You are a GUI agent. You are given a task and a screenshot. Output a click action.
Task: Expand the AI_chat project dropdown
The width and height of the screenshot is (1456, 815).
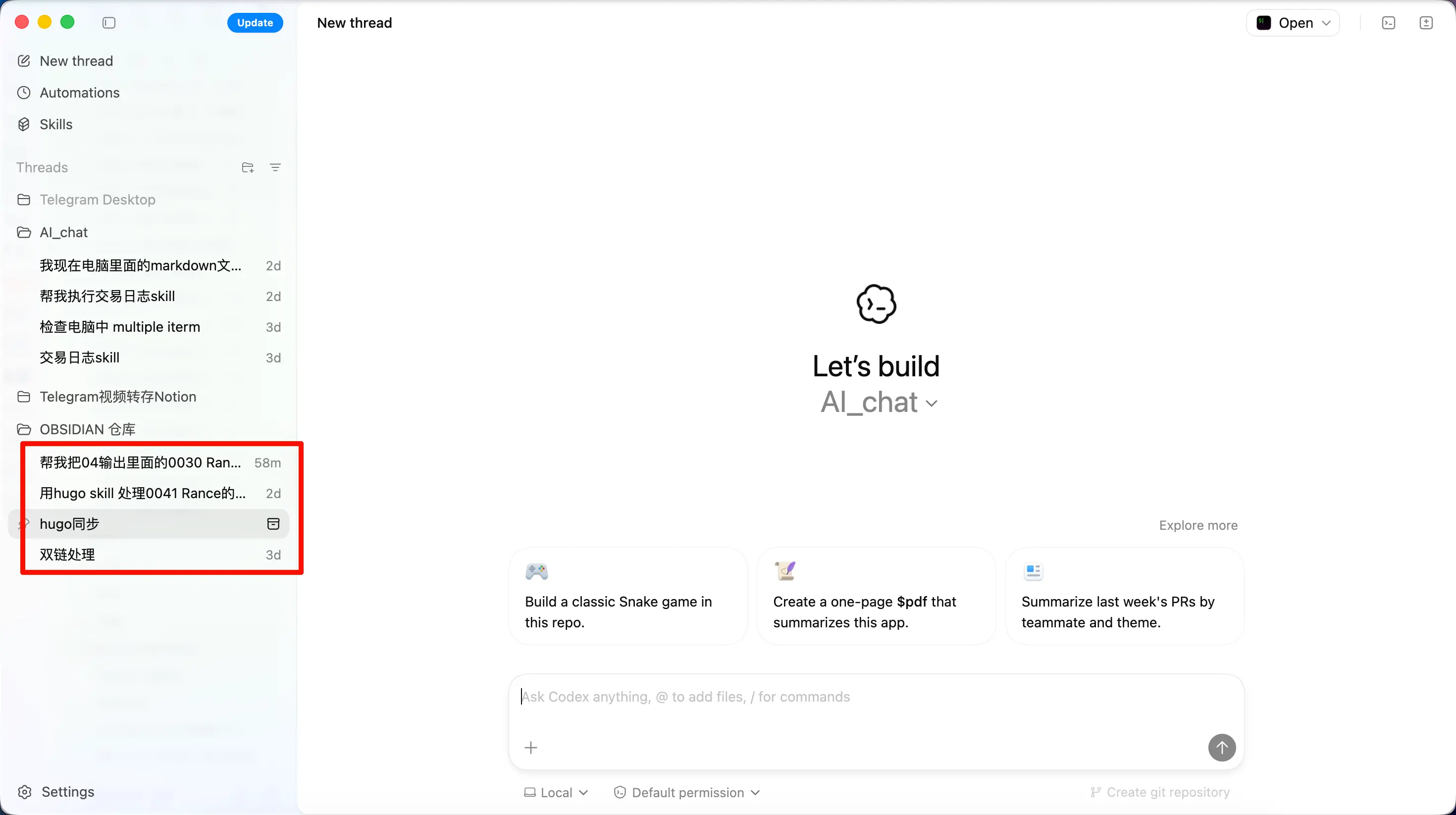point(880,403)
